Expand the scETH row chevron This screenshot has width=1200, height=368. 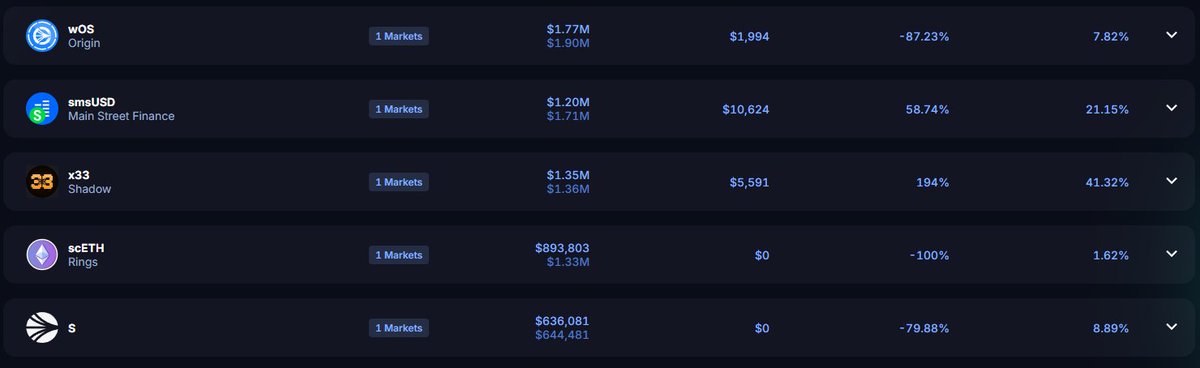point(1172,254)
